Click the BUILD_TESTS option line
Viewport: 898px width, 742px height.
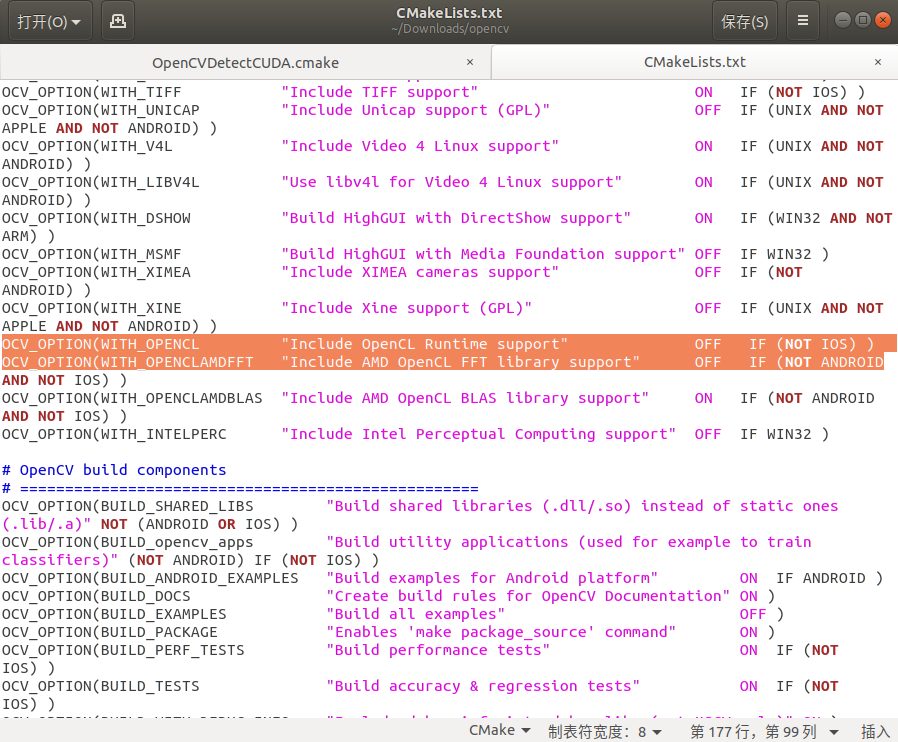(x=300, y=686)
